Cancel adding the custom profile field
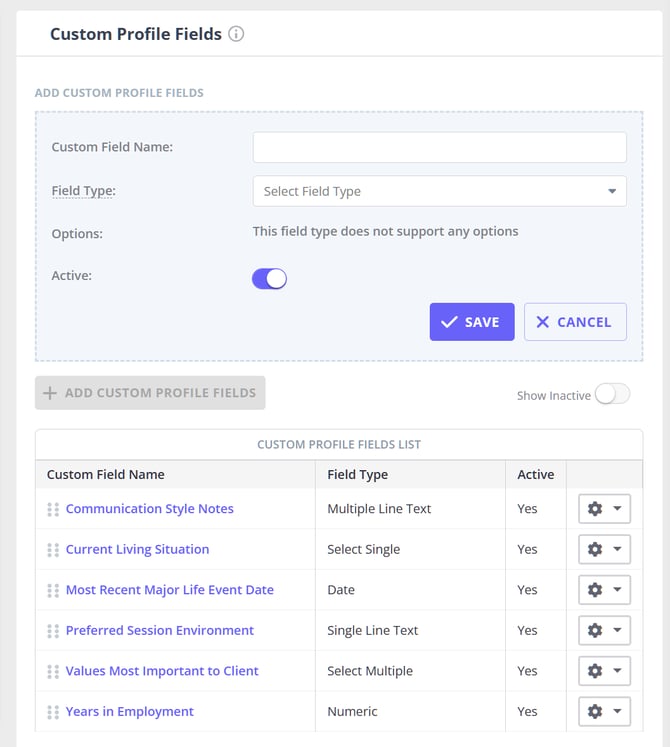This screenshot has width=670, height=747. tap(575, 322)
